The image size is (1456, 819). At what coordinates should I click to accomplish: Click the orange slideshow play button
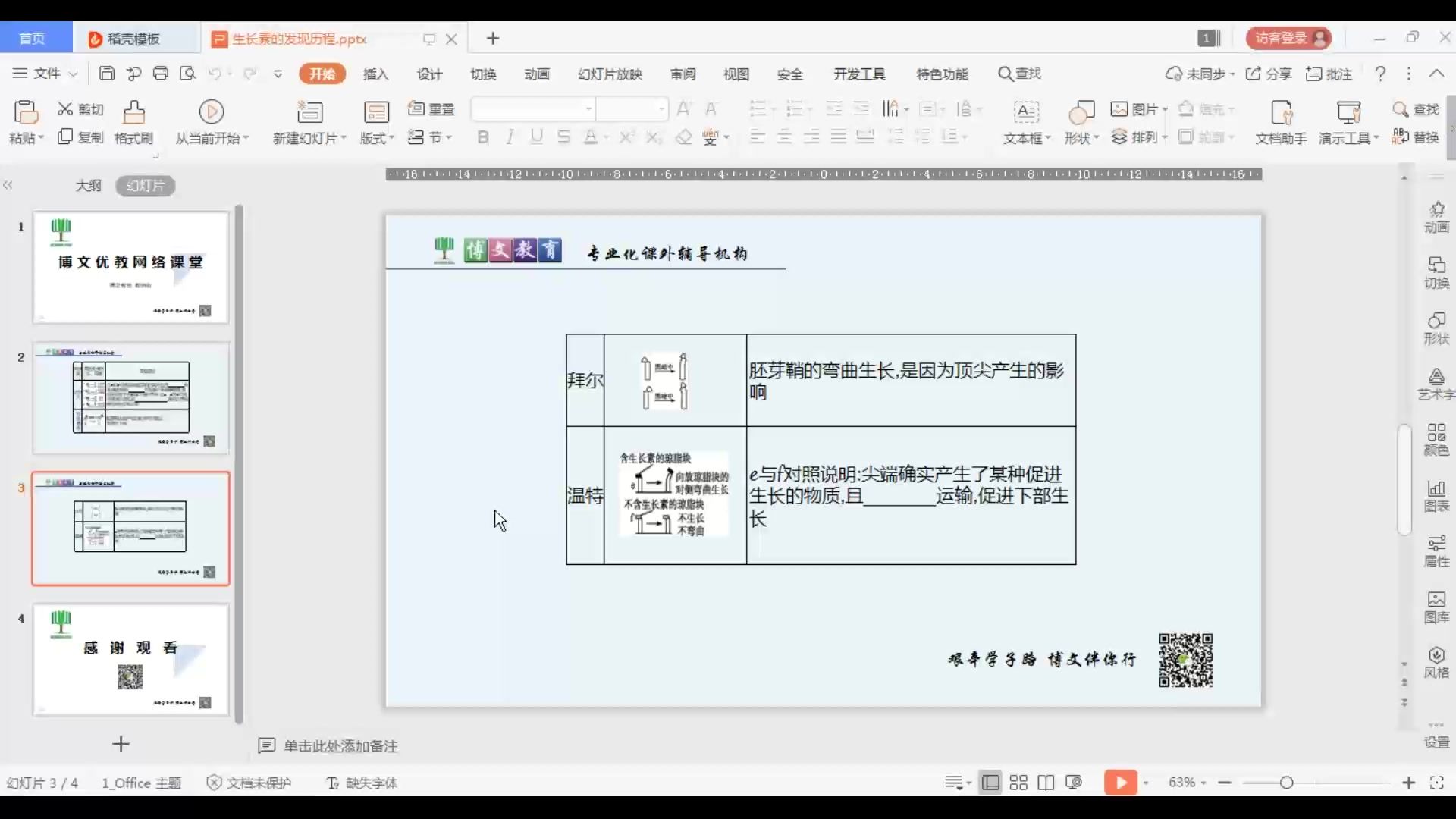(1121, 783)
